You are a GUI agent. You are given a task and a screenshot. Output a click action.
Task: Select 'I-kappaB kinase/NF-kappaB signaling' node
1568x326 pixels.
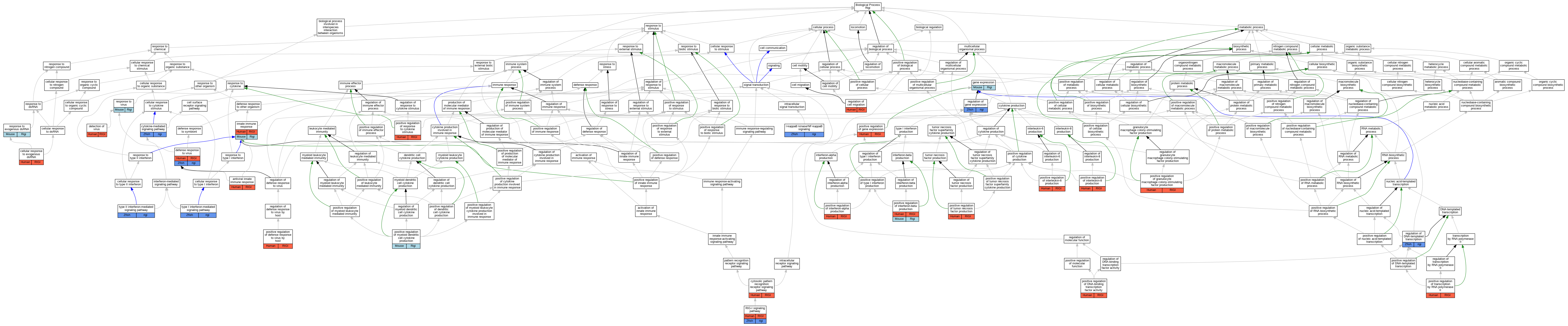tap(804, 130)
